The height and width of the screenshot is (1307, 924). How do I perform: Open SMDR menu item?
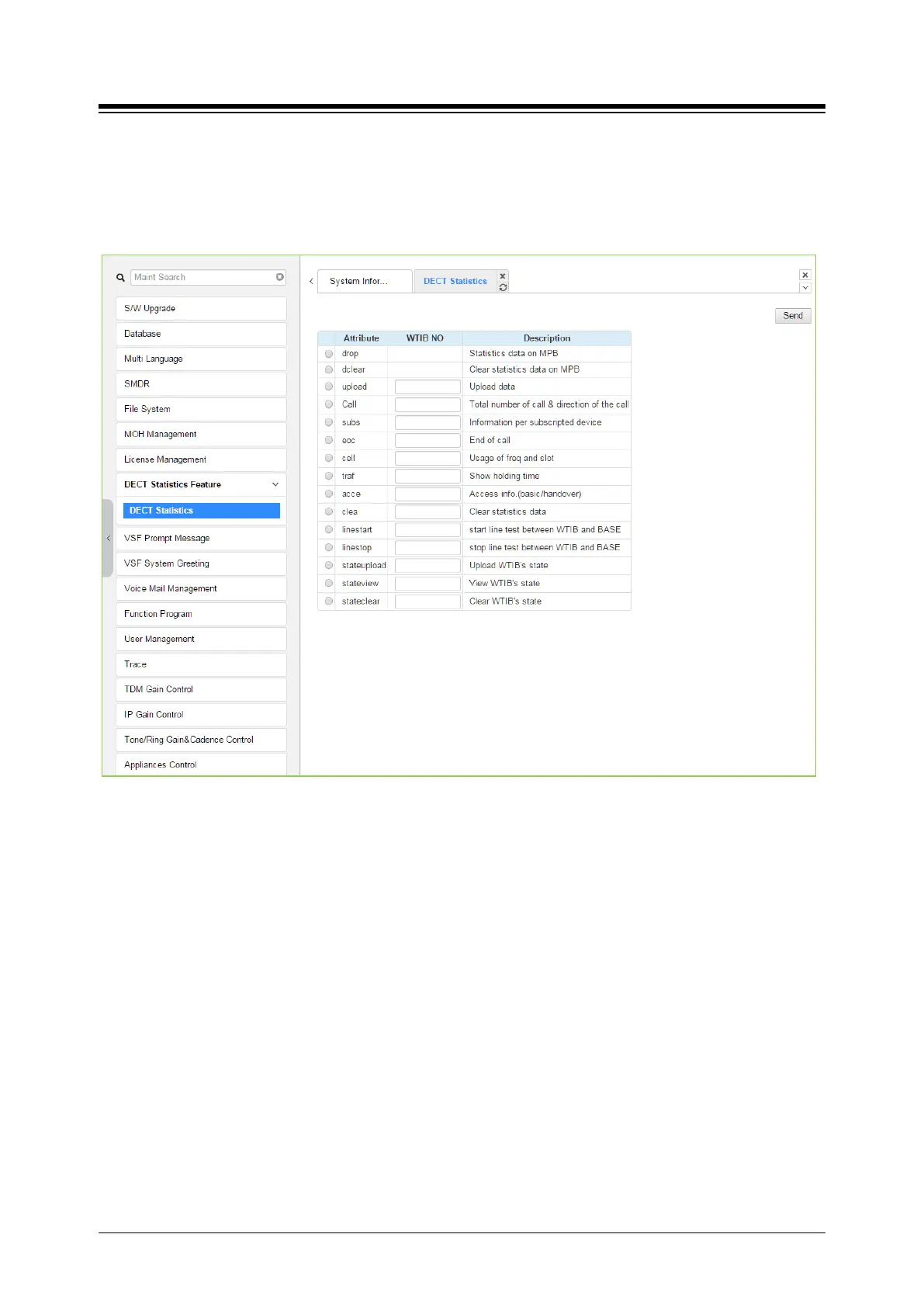click(x=201, y=383)
